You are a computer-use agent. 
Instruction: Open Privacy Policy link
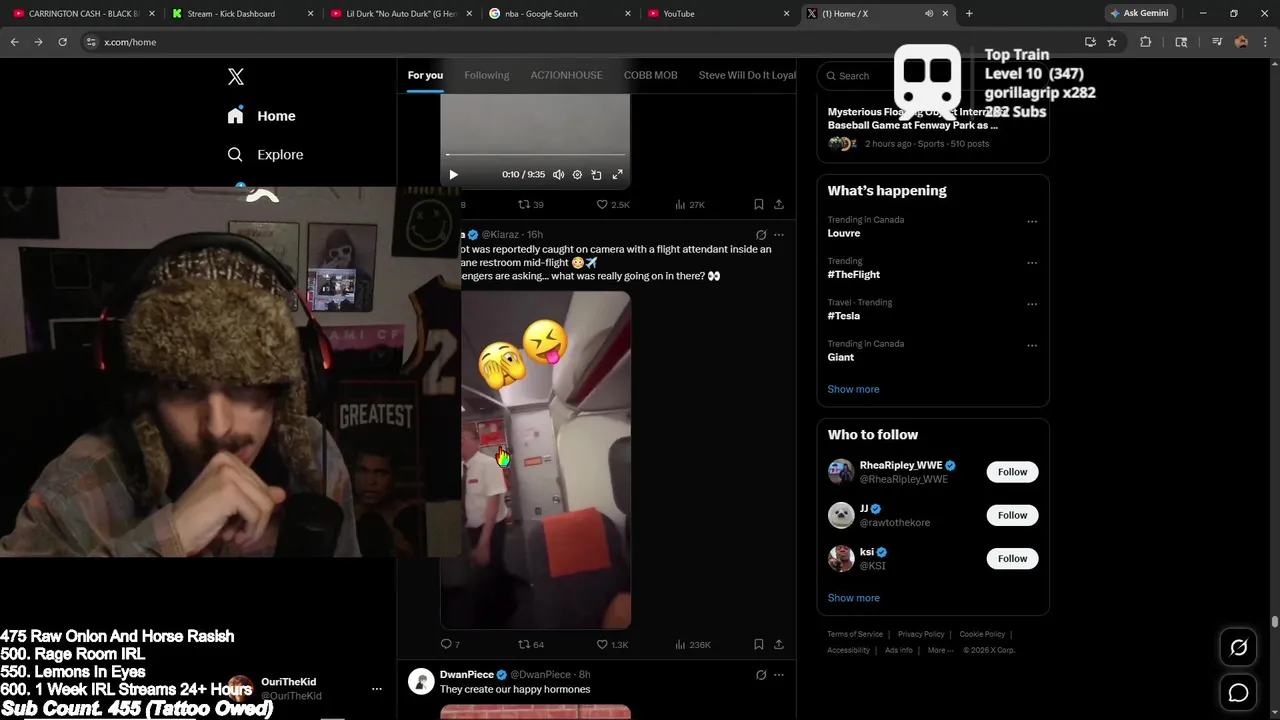coord(921,634)
